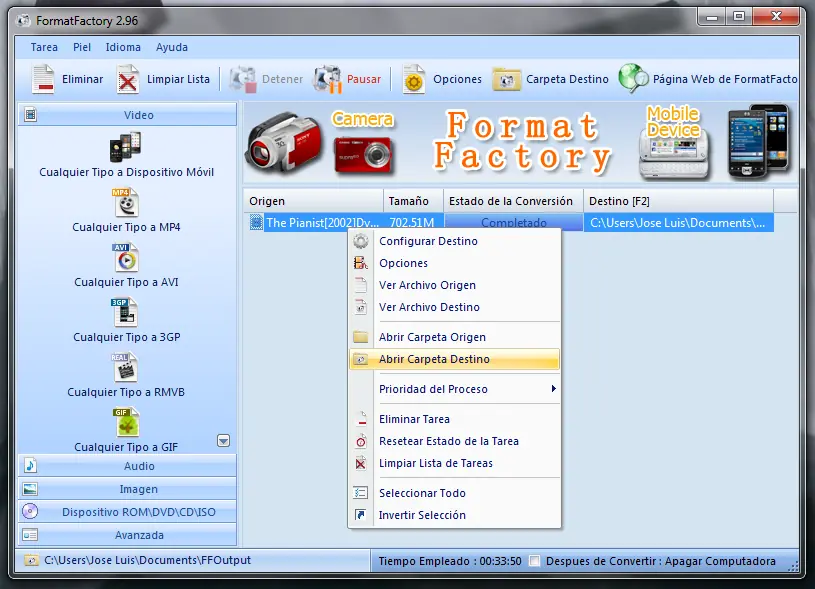Click the Tiempo Empleado 00:33:50 status text
This screenshot has width=815, height=589.
pyautogui.click(x=450, y=561)
